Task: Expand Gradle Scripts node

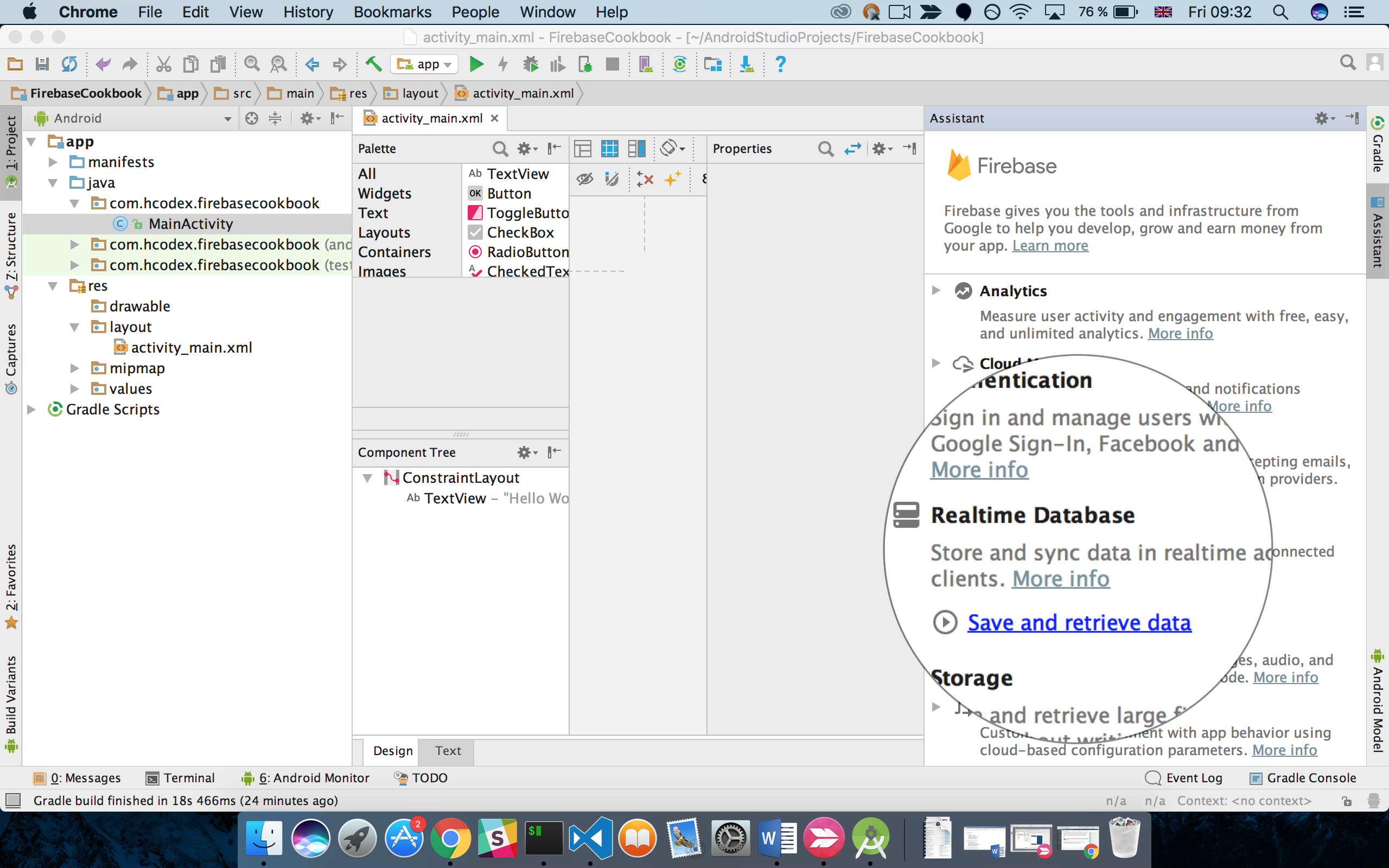Action: tap(31, 409)
